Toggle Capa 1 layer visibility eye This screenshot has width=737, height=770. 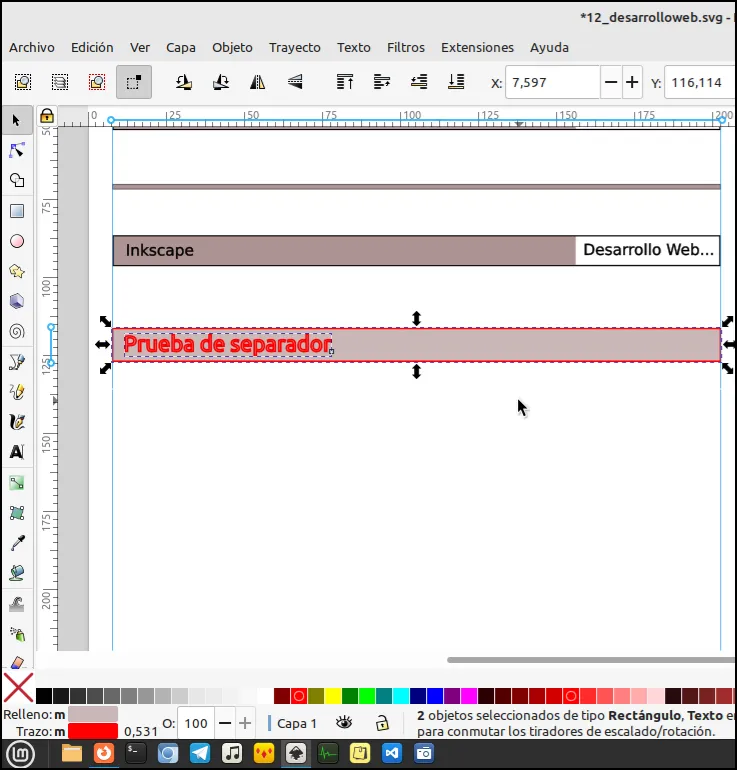click(x=344, y=722)
